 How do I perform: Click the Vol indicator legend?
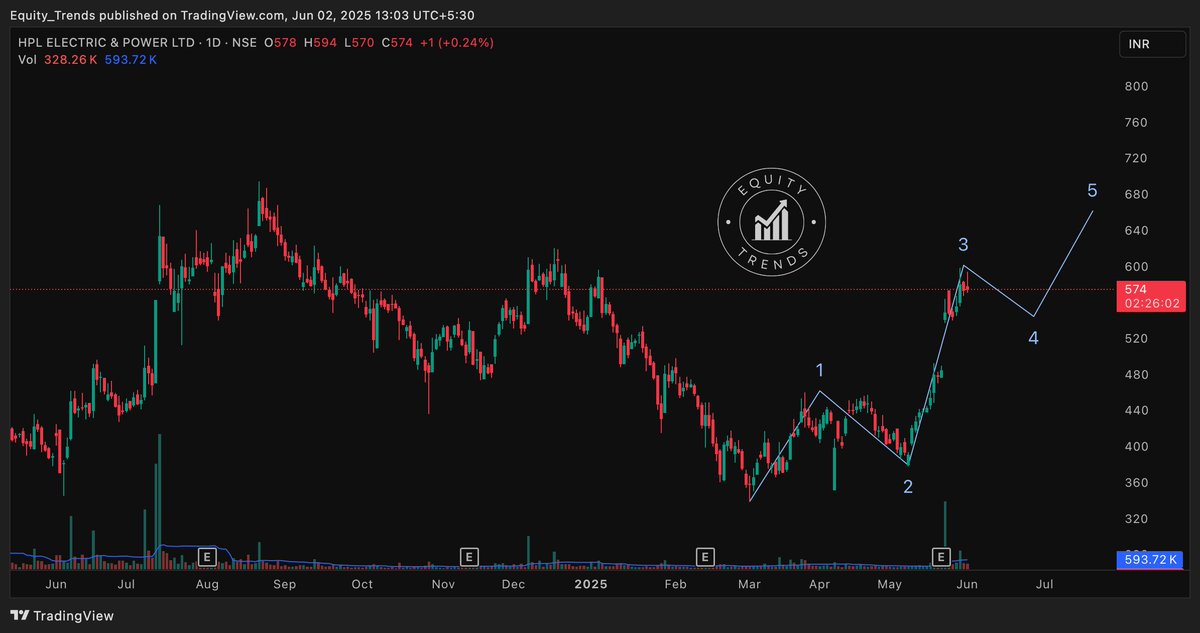(x=27, y=60)
